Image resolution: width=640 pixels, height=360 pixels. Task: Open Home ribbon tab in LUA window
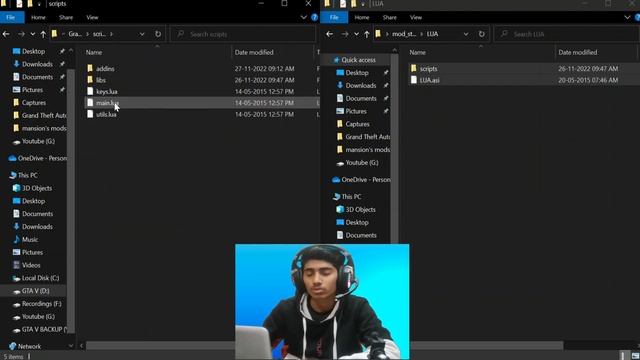click(x=362, y=18)
